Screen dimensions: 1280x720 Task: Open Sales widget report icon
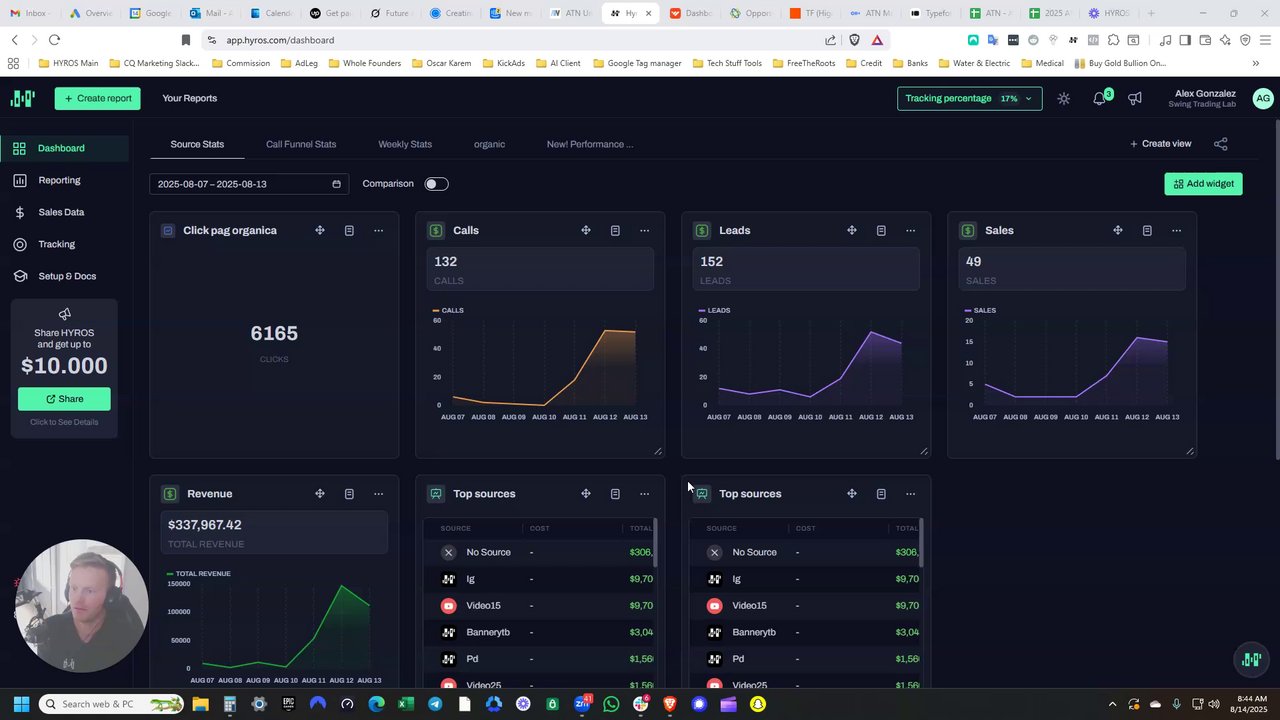point(1147,230)
